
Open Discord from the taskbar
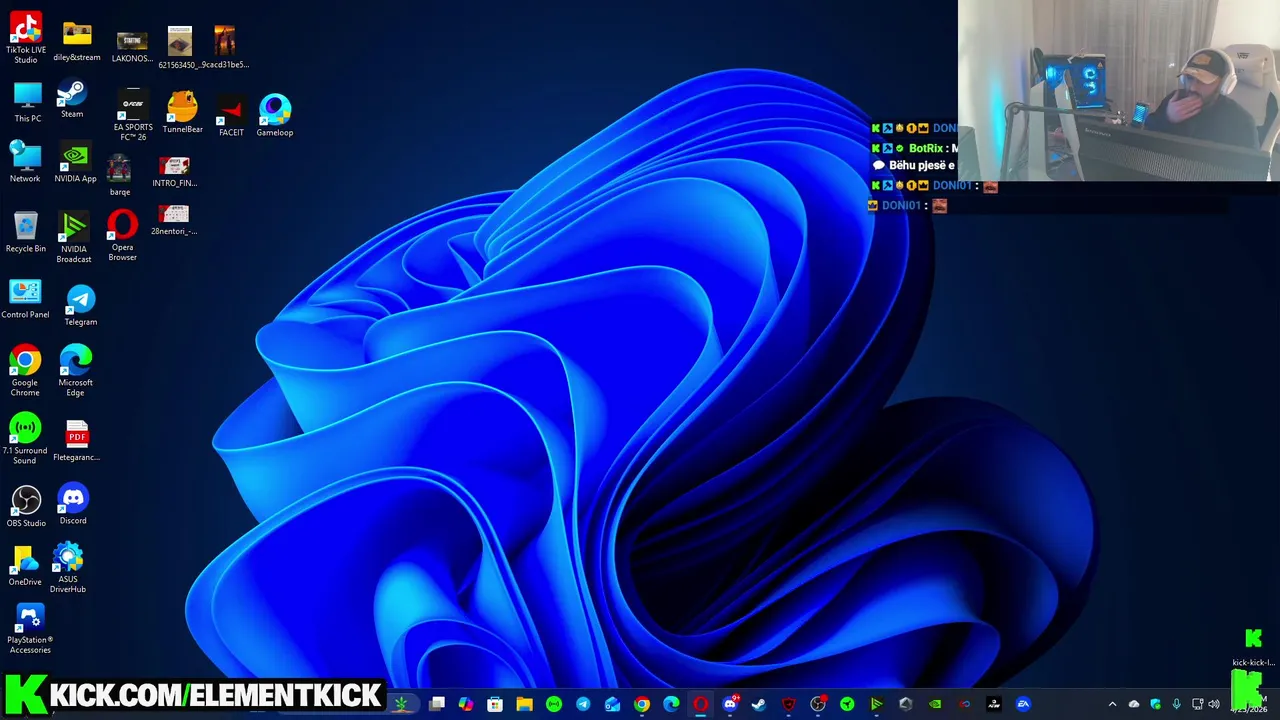(730, 704)
